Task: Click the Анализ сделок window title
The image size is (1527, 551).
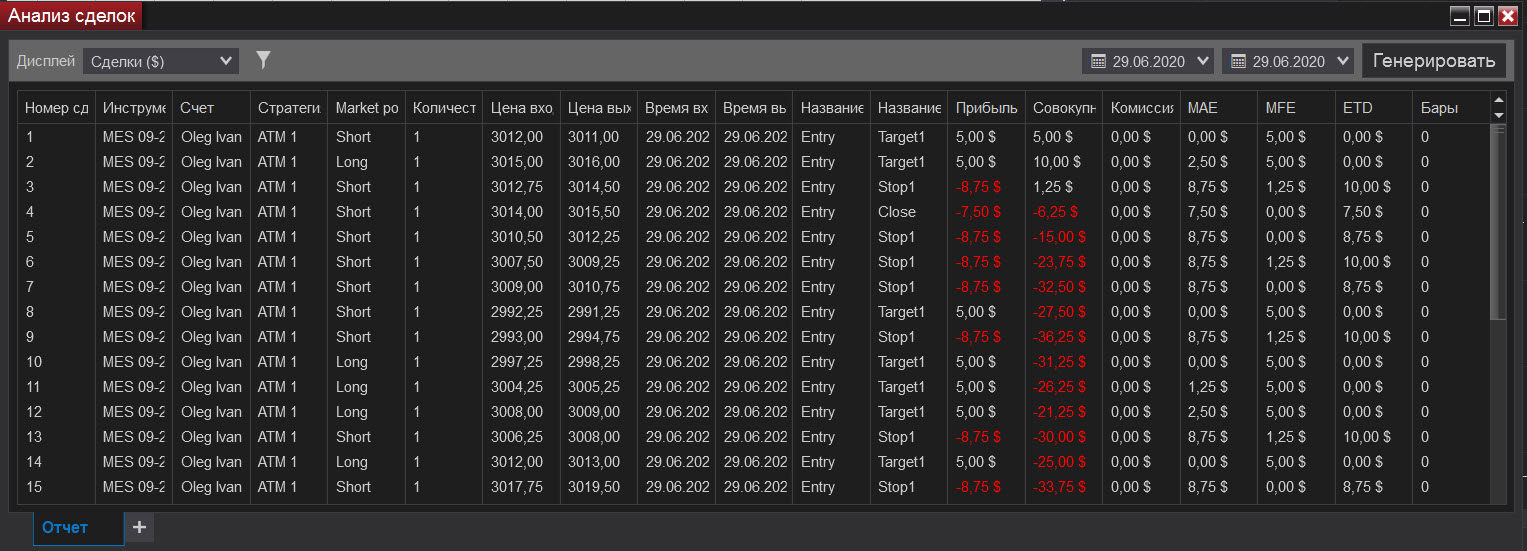Action: pos(72,16)
